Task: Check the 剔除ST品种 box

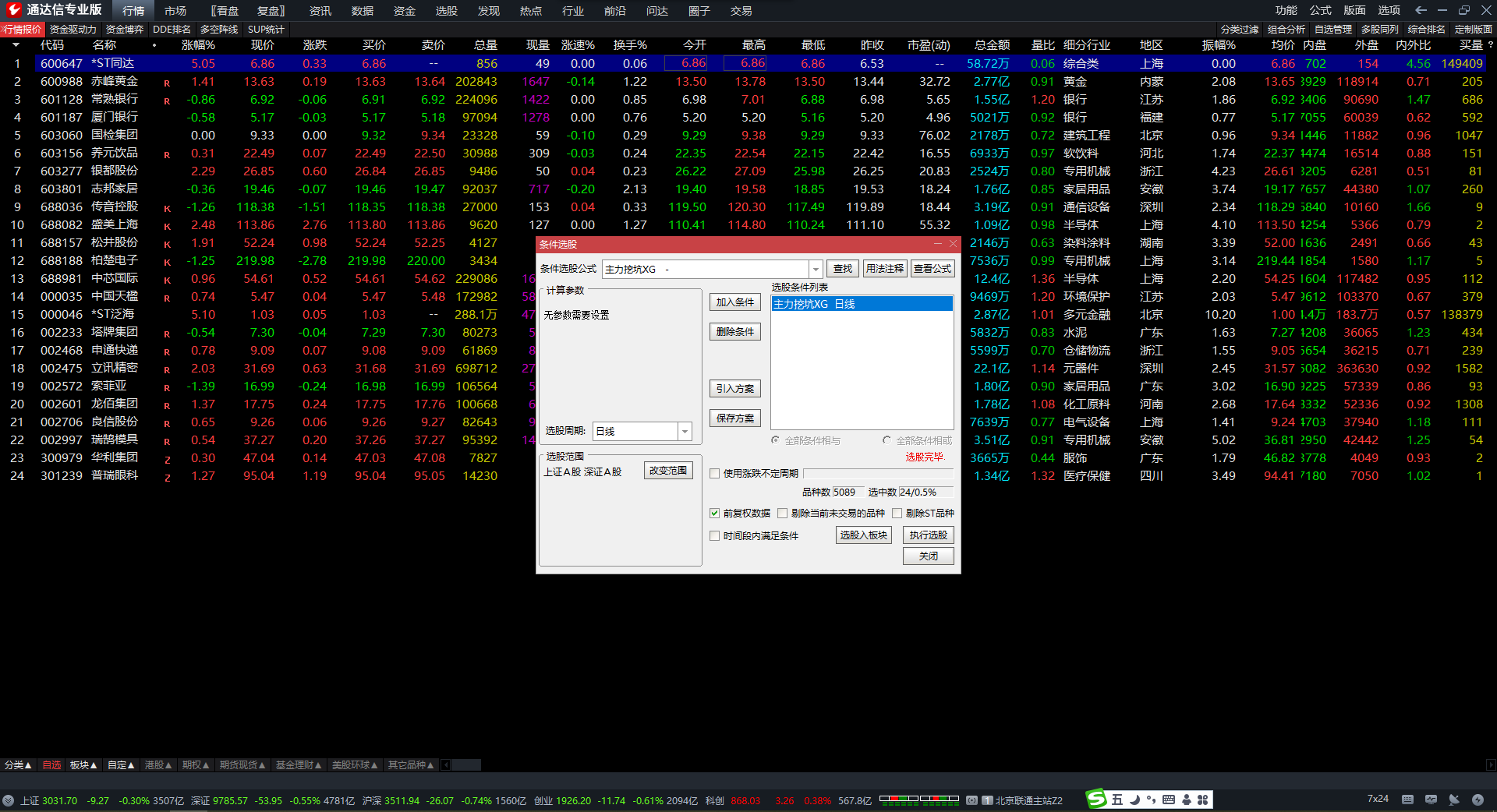Action: tap(897, 513)
